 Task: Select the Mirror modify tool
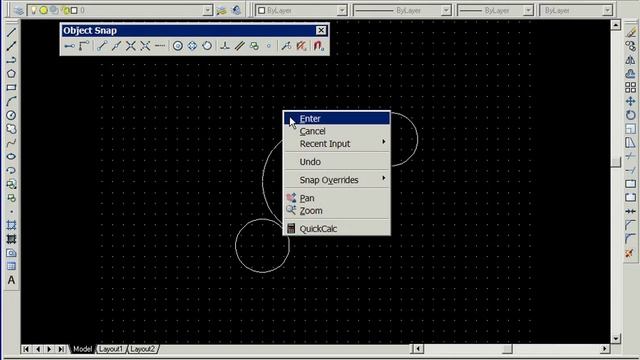[631, 60]
